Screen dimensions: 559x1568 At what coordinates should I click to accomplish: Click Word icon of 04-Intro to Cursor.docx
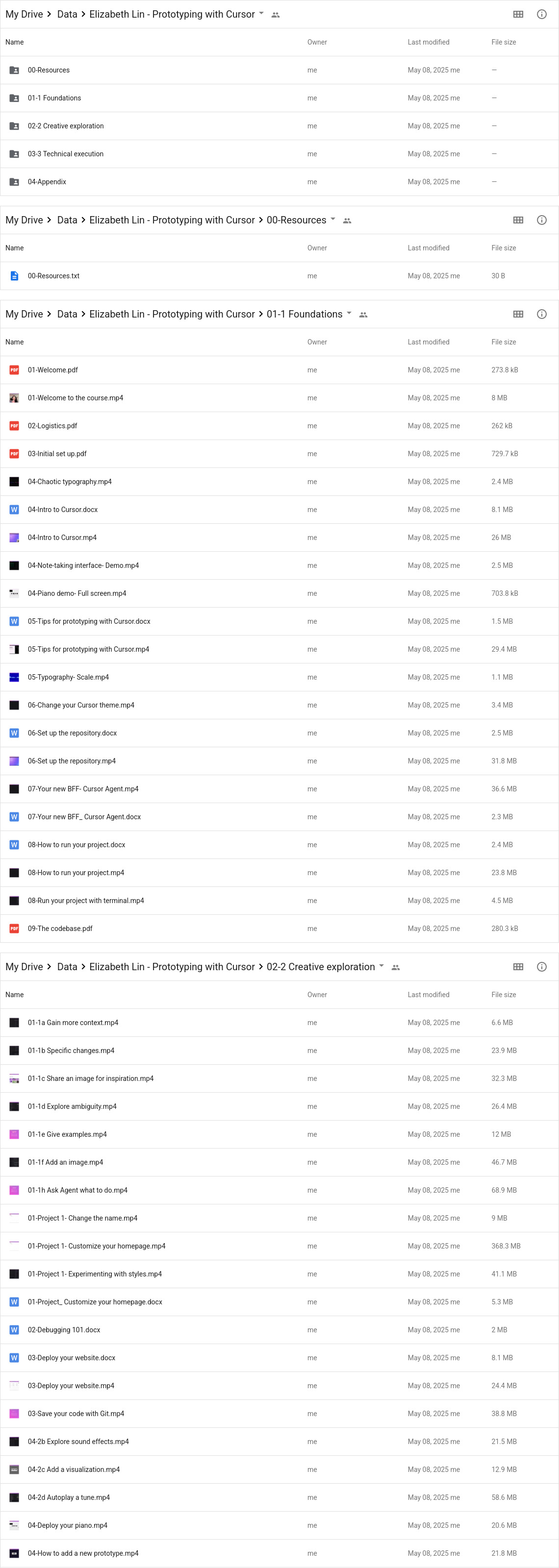pyautogui.click(x=14, y=510)
